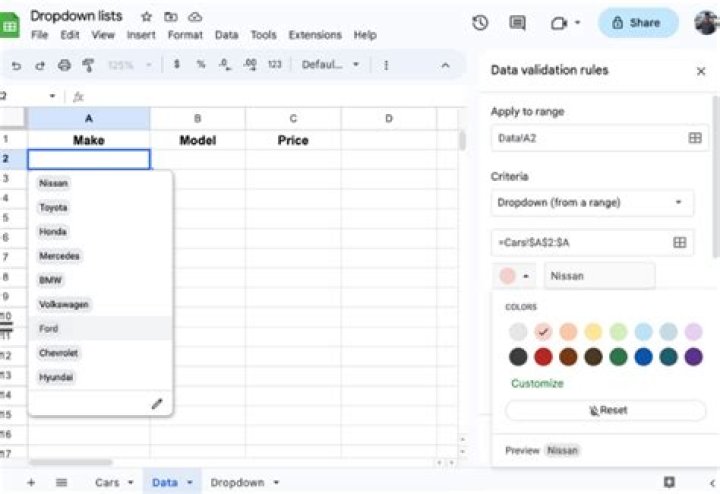Add a new sheet with plus icon
The height and width of the screenshot is (494, 720).
pos(31,483)
